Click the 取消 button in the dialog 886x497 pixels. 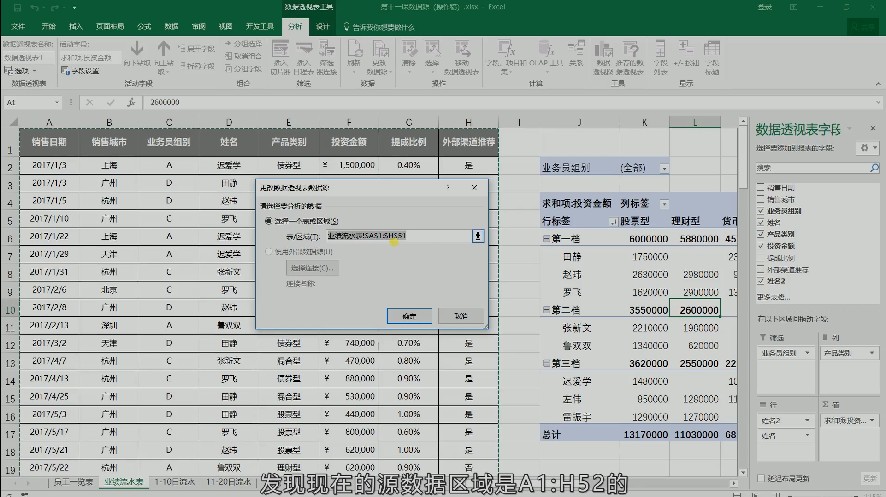coord(459,315)
